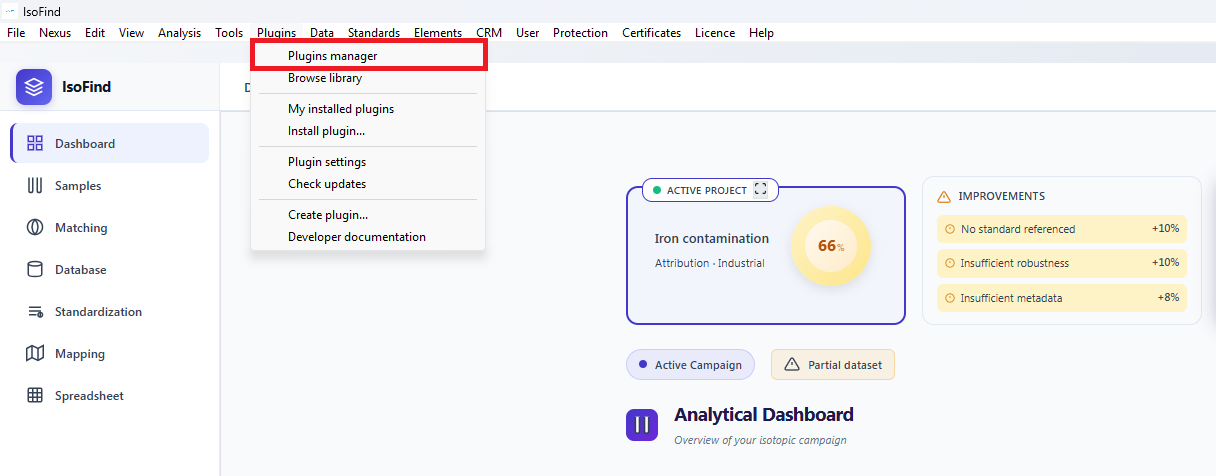Click the Partial dataset warning icon
Viewport: 1216px width, 476px height.
tap(792, 365)
